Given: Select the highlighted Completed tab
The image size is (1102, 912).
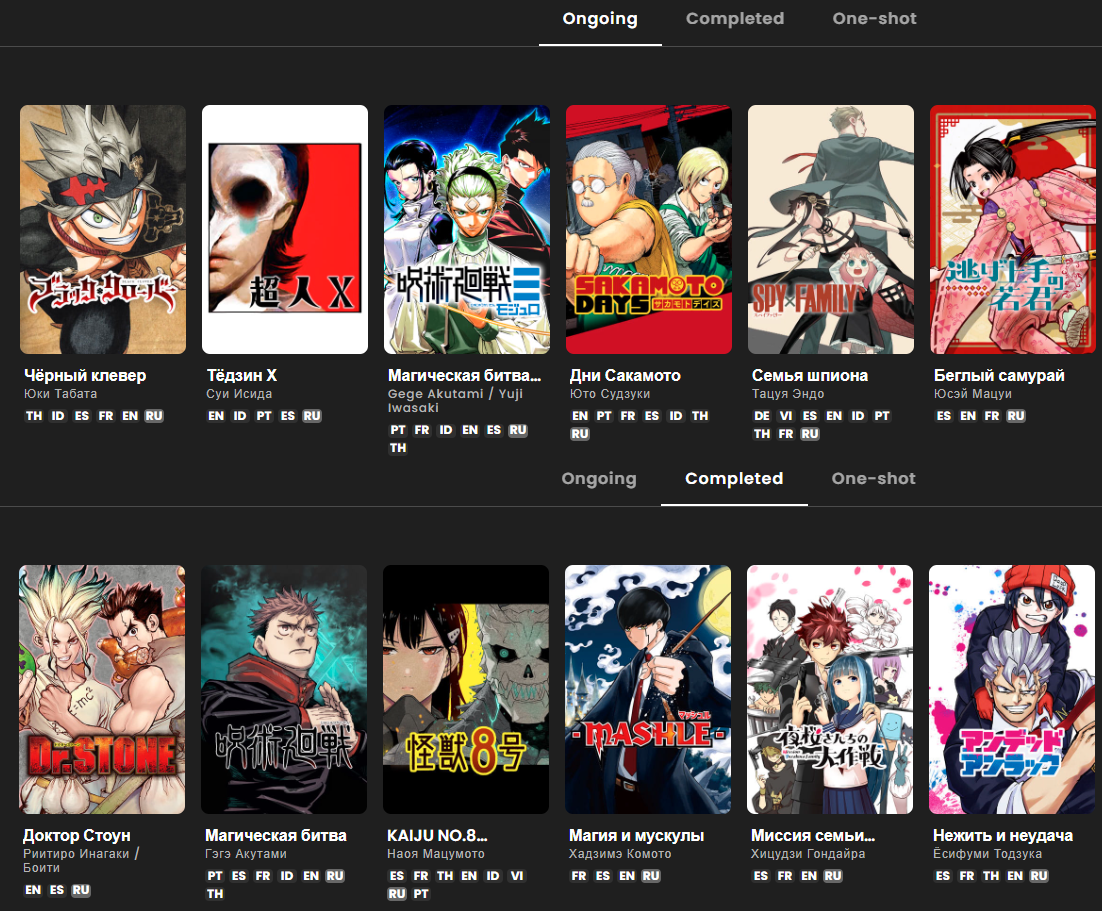Looking at the screenshot, I should coord(734,478).
